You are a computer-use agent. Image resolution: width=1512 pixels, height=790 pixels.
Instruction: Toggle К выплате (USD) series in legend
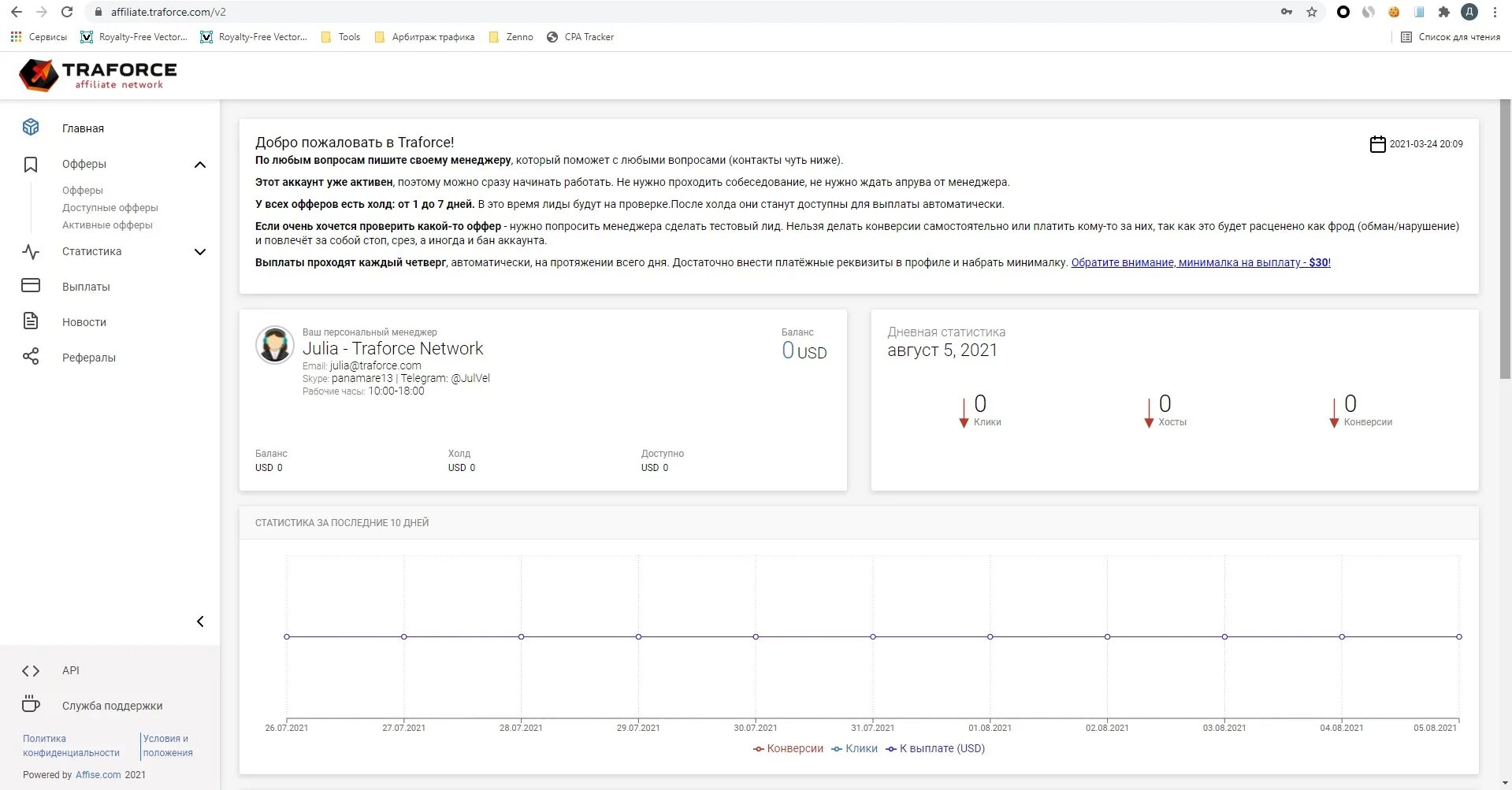click(935, 748)
